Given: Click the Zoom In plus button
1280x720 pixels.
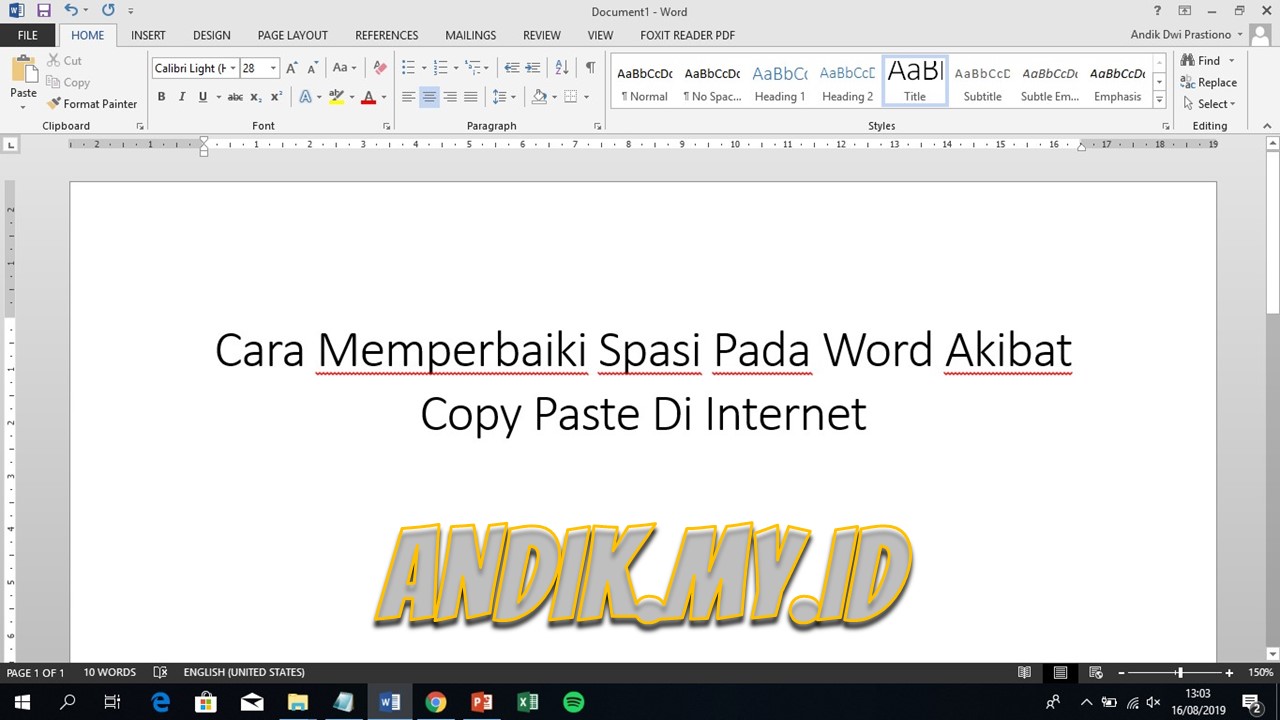Looking at the screenshot, I should pos(1229,673).
